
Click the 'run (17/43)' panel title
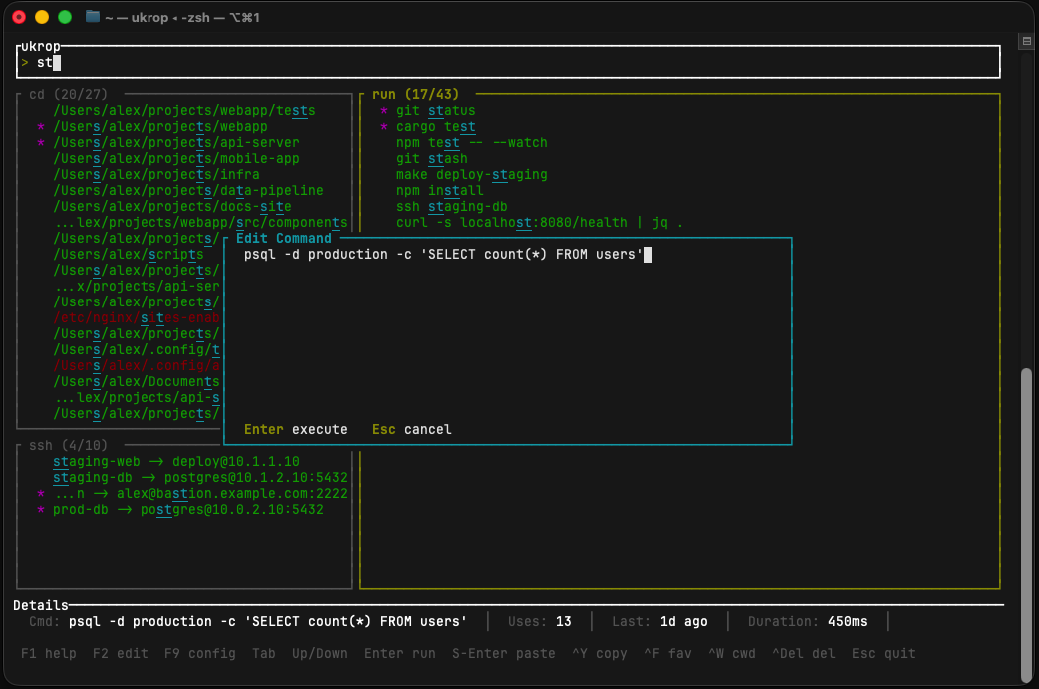pyautogui.click(x=415, y=94)
